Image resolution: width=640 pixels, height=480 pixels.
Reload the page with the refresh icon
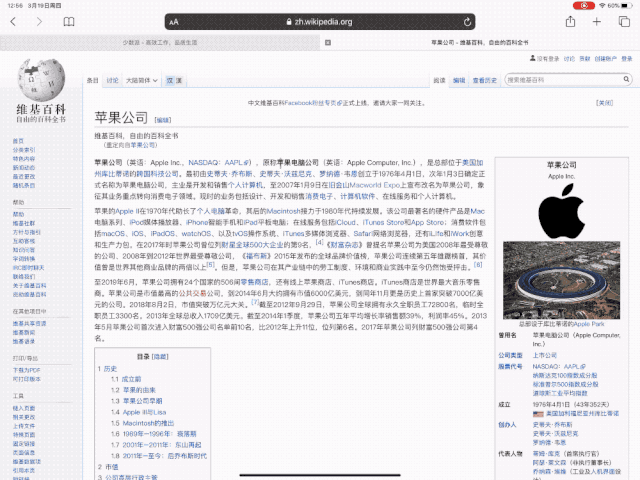point(467,22)
